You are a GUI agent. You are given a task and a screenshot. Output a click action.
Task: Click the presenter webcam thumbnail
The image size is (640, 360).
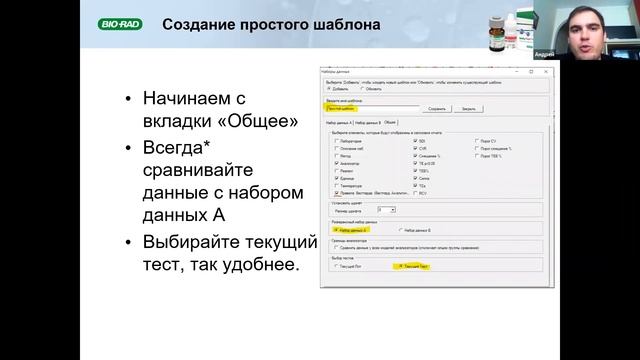point(587,30)
